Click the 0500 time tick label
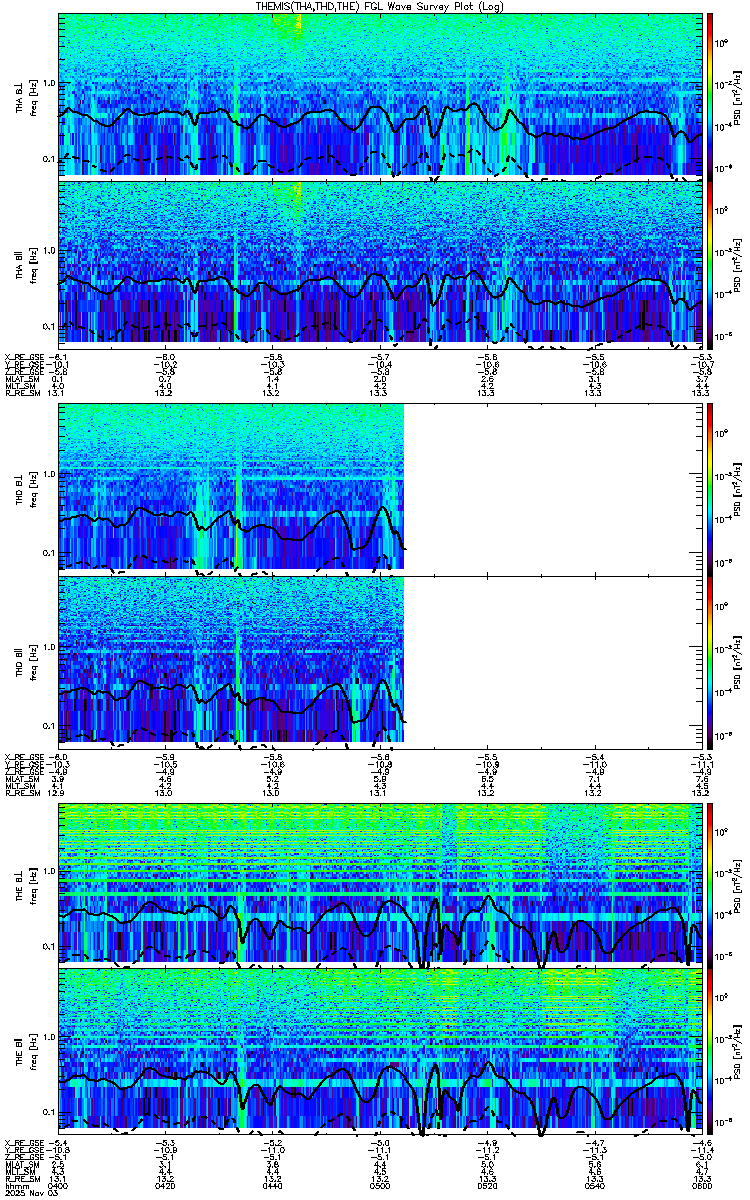This screenshot has height=1200, width=750. (380, 1186)
